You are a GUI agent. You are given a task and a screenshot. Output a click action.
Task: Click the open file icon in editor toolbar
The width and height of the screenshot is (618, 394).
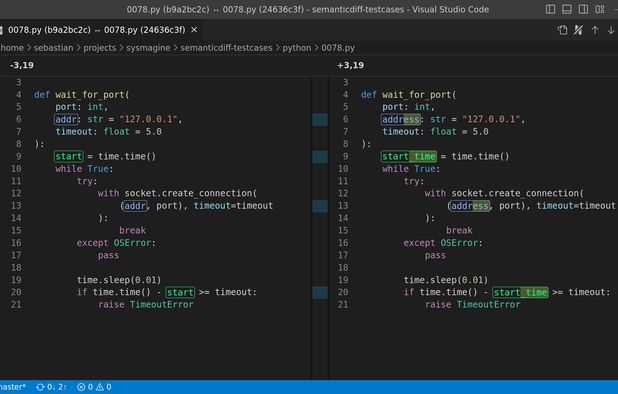[x=562, y=30]
